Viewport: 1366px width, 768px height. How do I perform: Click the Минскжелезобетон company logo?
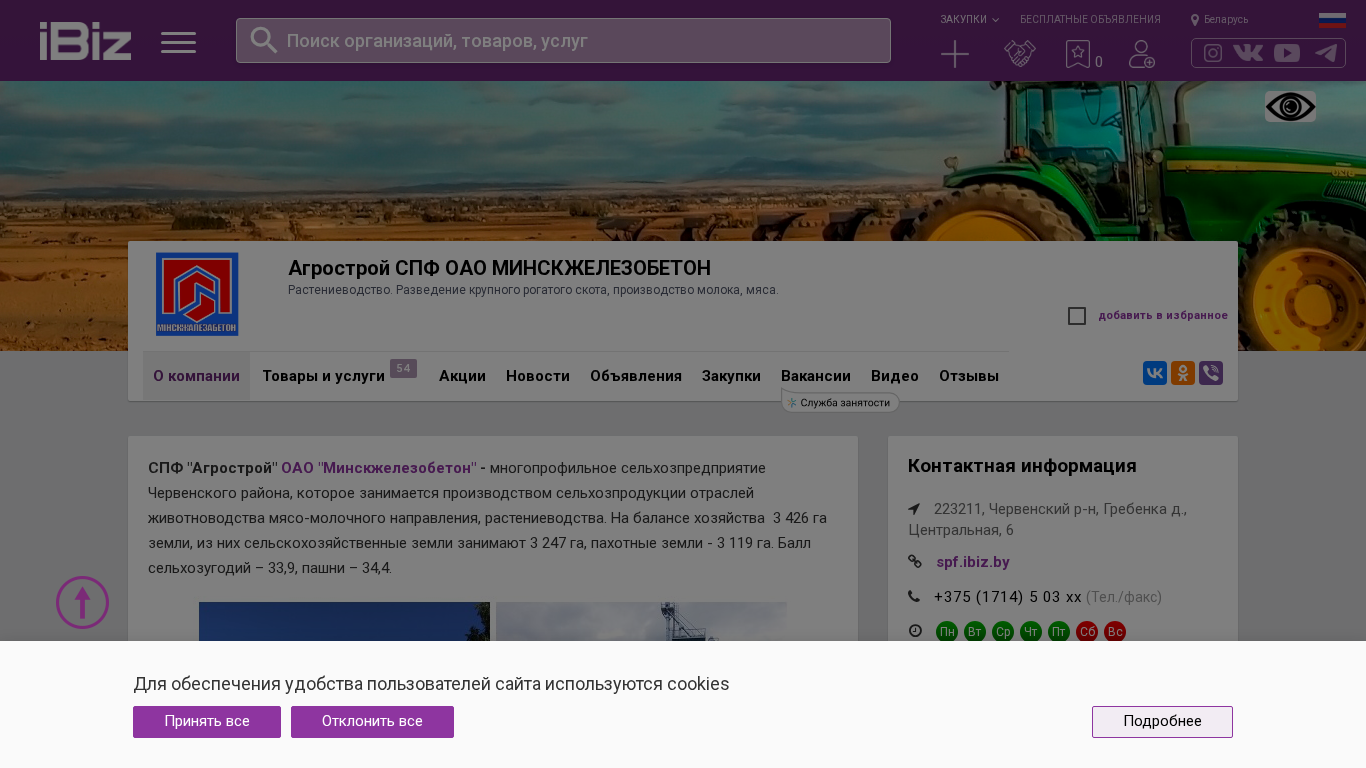[197, 294]
